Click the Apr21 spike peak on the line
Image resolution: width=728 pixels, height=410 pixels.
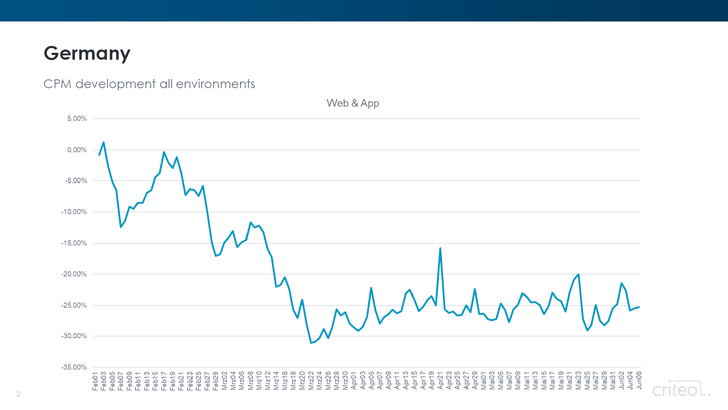[x=440, y=248]
